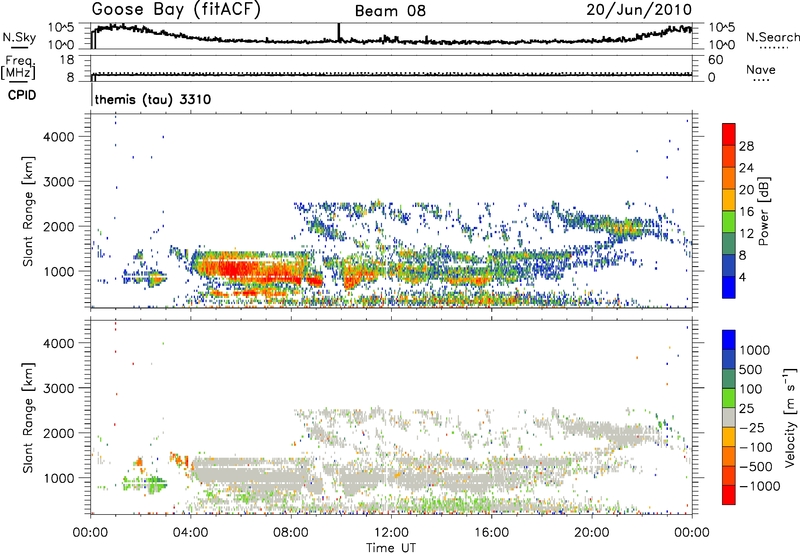Click the green velocity patch near 02:00
This screenshot has height=554, width=800.
145,483
